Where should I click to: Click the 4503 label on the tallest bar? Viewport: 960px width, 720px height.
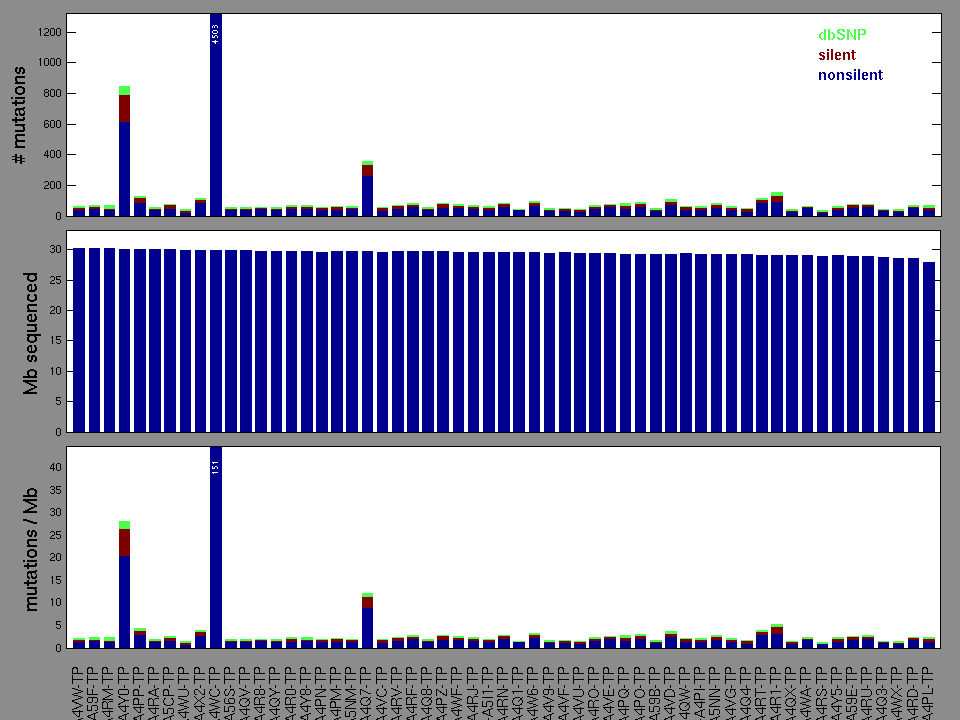[x=216, y=35]
